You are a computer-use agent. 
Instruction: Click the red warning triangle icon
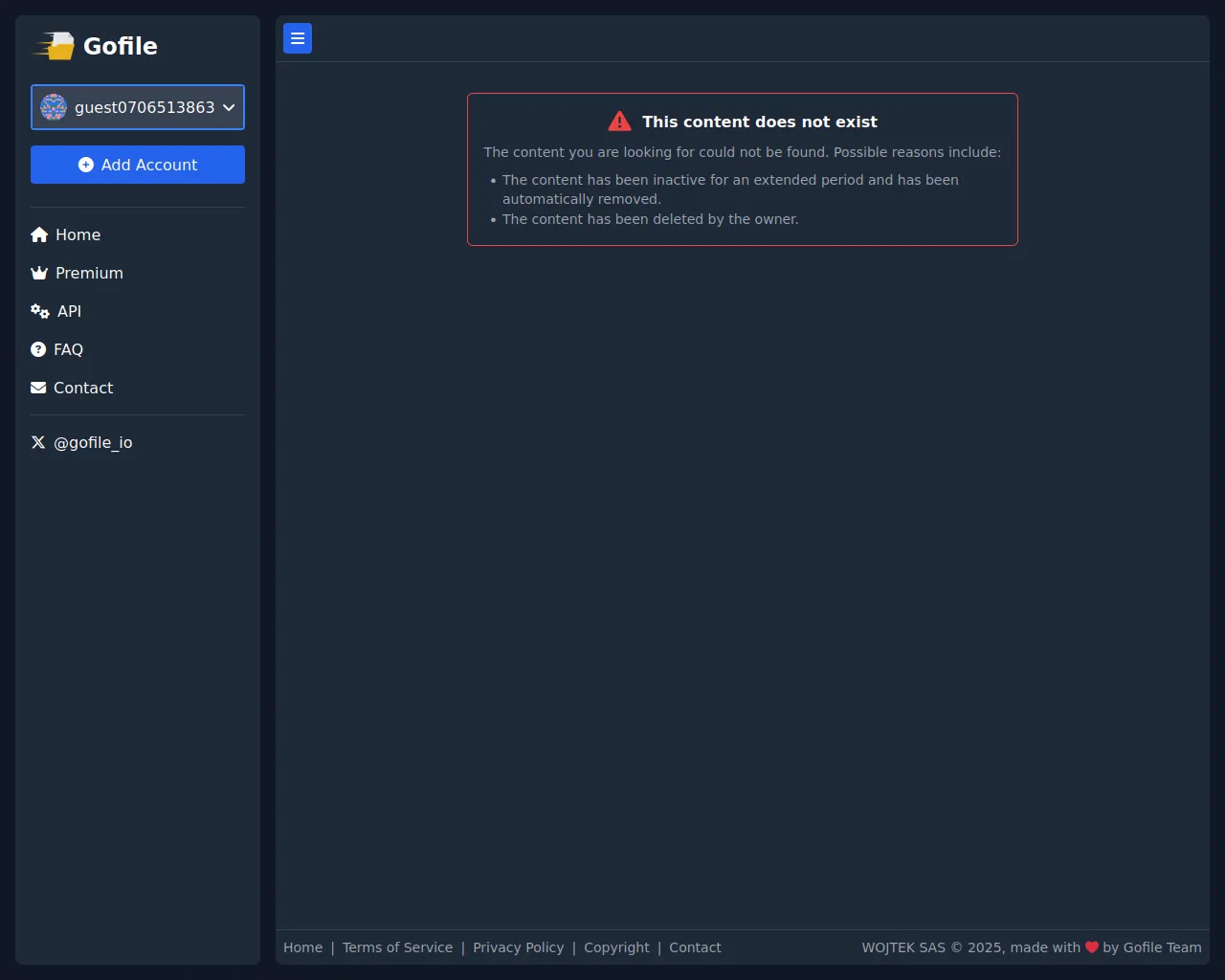[619, 122]
